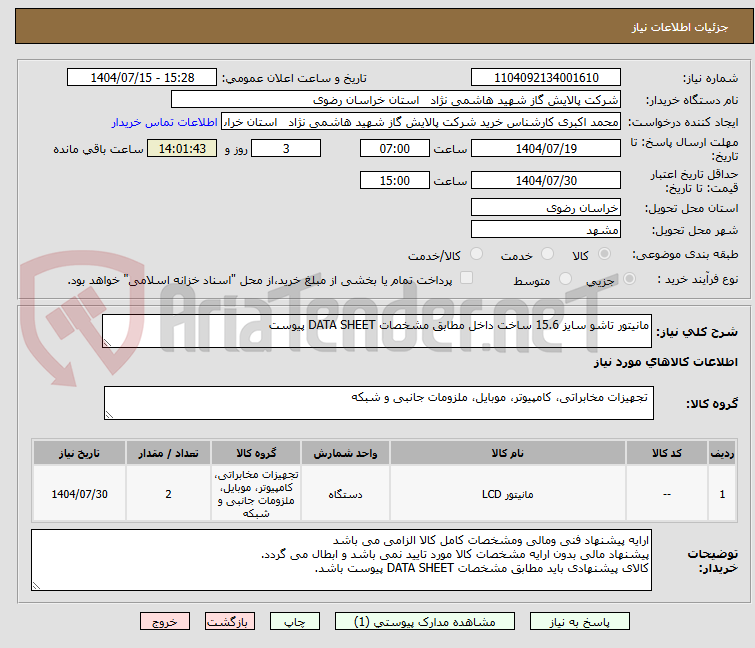The image size is (755, 648).
Task: Click the نام دستگاه خریدار field
Action: [396, 100]
